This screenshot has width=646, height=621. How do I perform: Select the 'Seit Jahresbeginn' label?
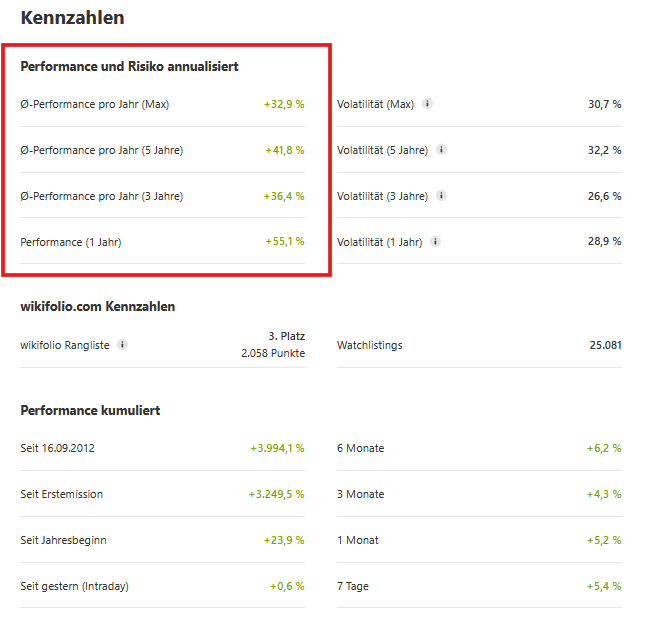[x=63, y=540]
